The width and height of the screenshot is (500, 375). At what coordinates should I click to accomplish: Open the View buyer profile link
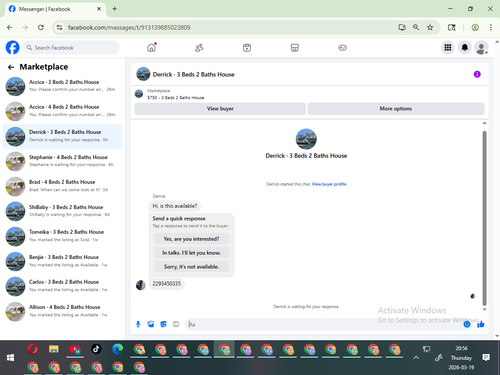[329, 184]
